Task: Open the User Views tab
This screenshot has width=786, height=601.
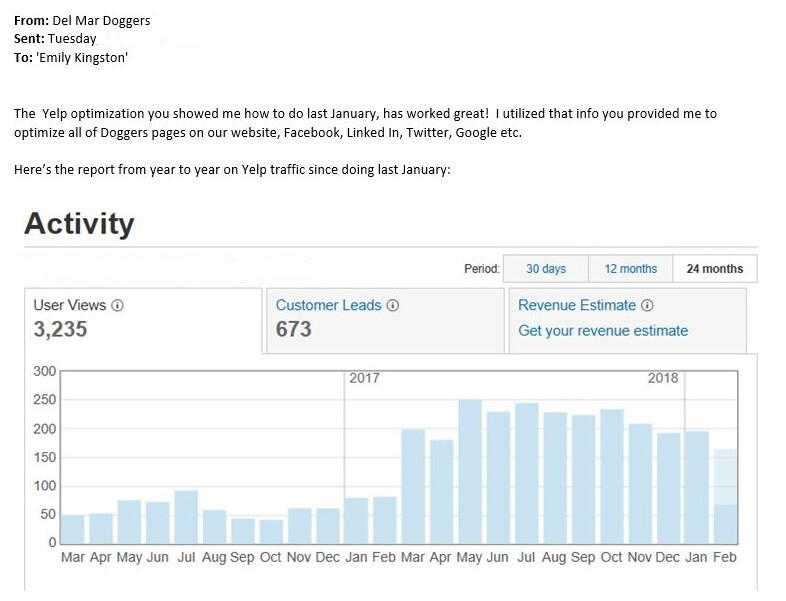Action: (143, 318)
